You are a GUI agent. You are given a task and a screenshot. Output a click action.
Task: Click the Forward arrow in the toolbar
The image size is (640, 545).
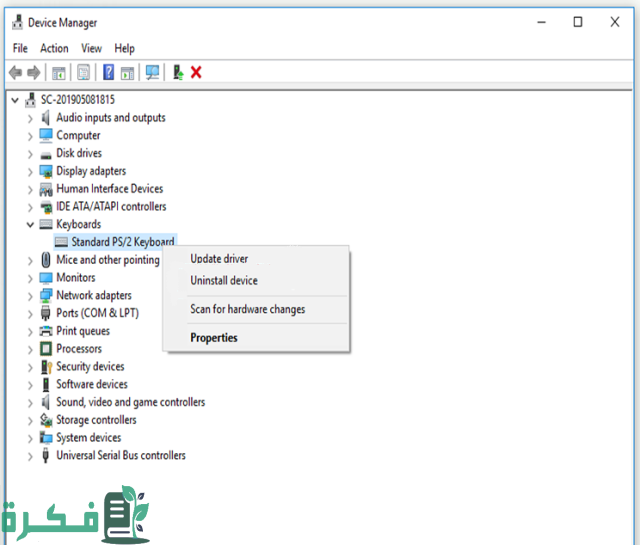point(34,72)
